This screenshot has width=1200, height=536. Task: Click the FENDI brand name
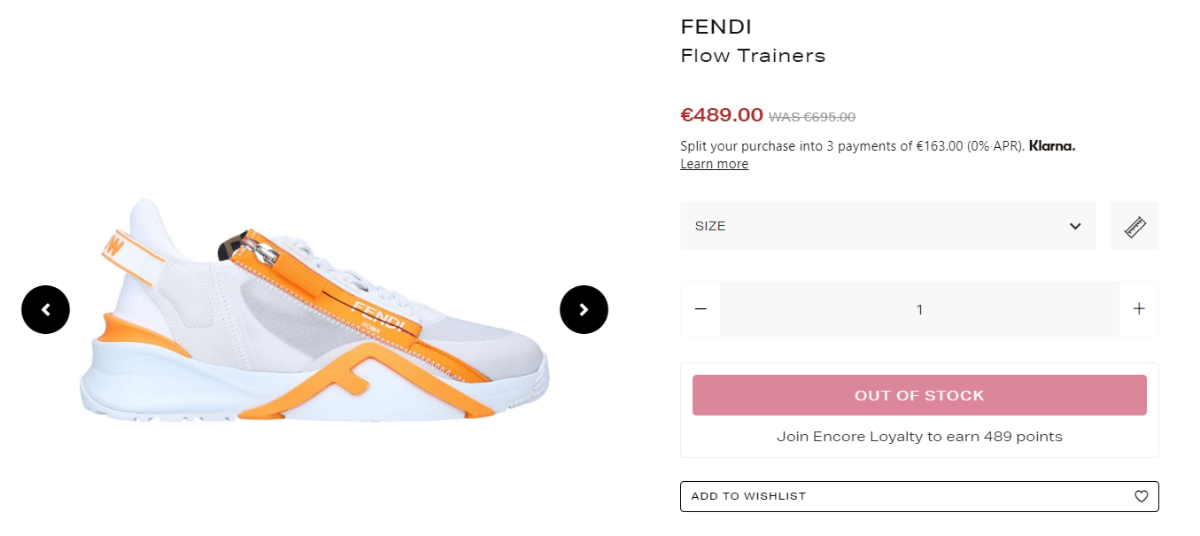[716, 27]
